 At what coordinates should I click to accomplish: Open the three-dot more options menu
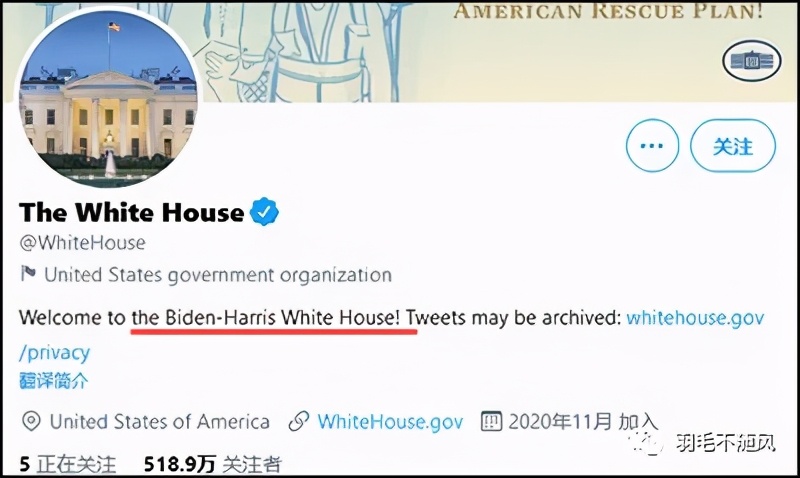click(x=652, y=146)
